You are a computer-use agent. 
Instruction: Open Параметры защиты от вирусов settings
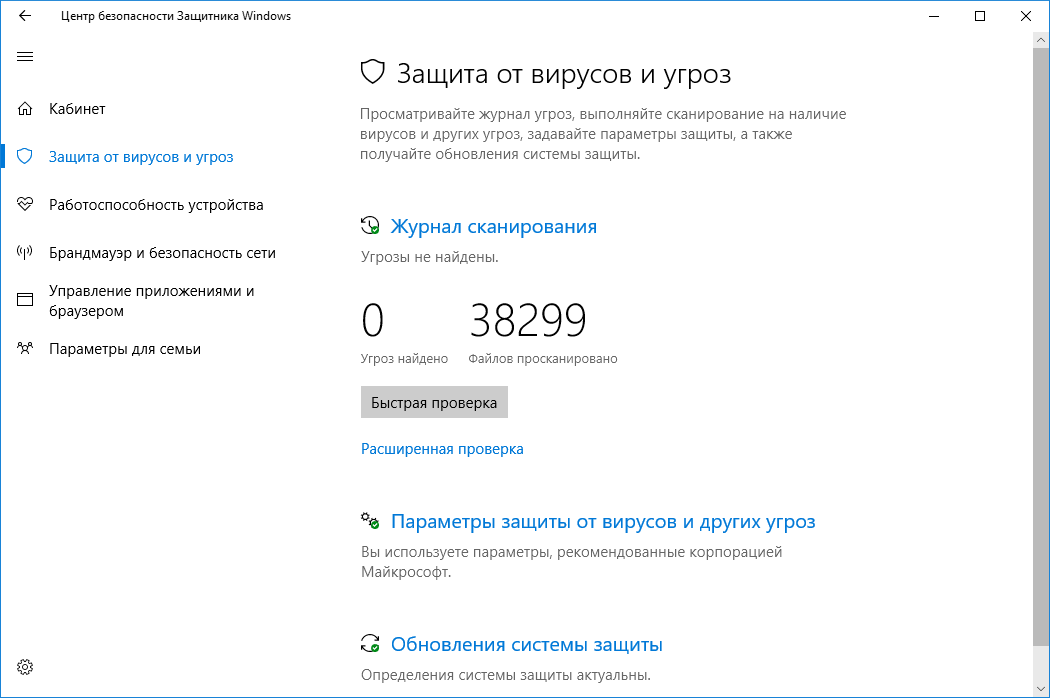tap(603, 521)
